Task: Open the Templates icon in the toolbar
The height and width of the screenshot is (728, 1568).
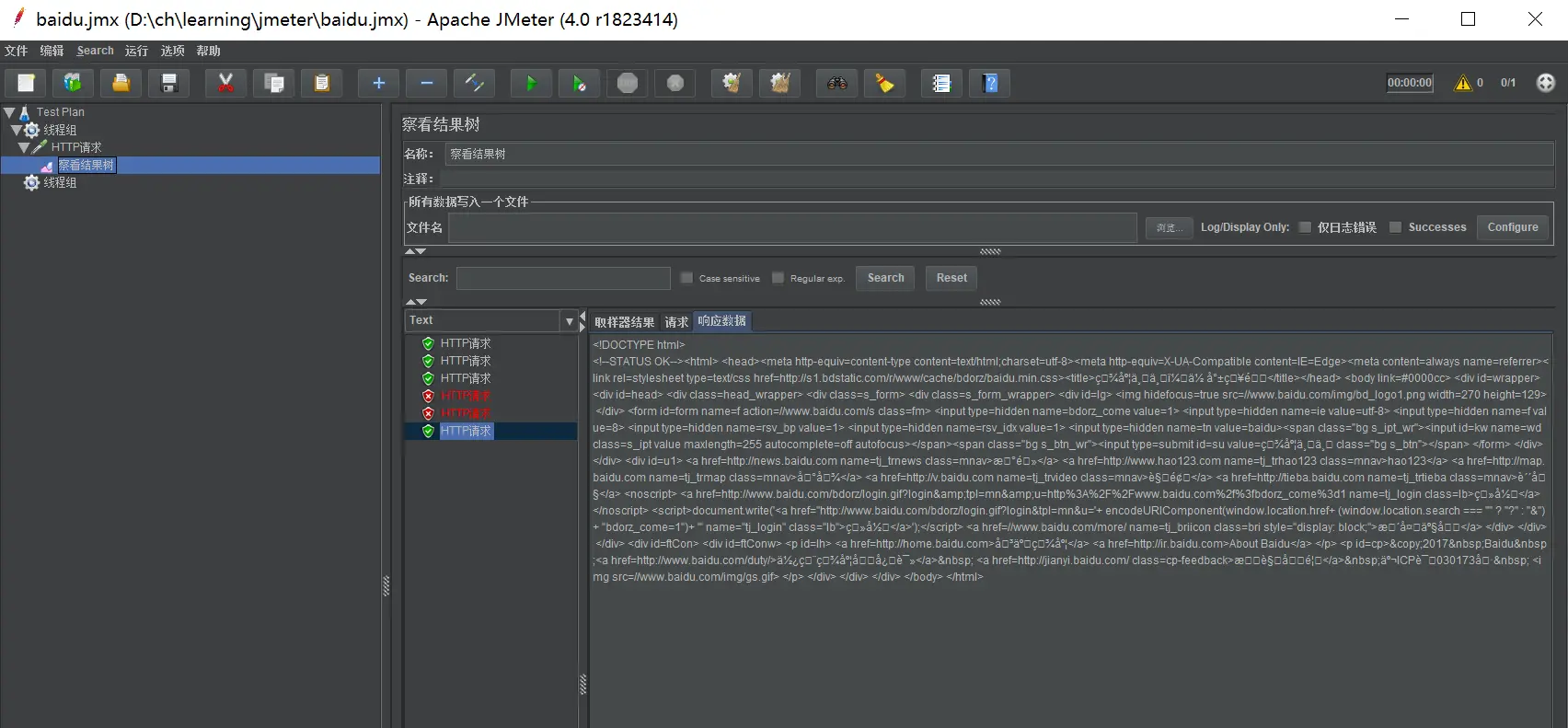Action: (x=73, y=83)
